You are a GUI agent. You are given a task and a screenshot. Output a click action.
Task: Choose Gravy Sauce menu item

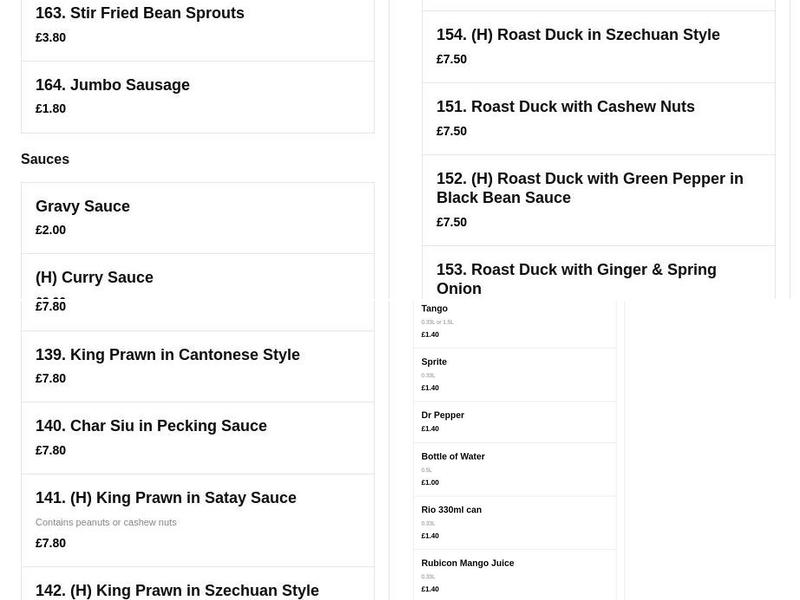coord(83,207)
